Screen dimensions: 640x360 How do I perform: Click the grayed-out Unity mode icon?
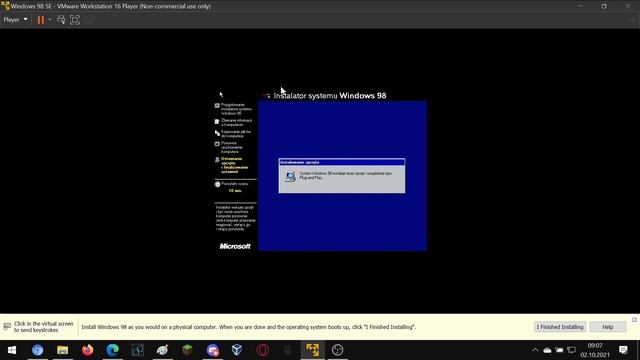[x=89, y=20]
